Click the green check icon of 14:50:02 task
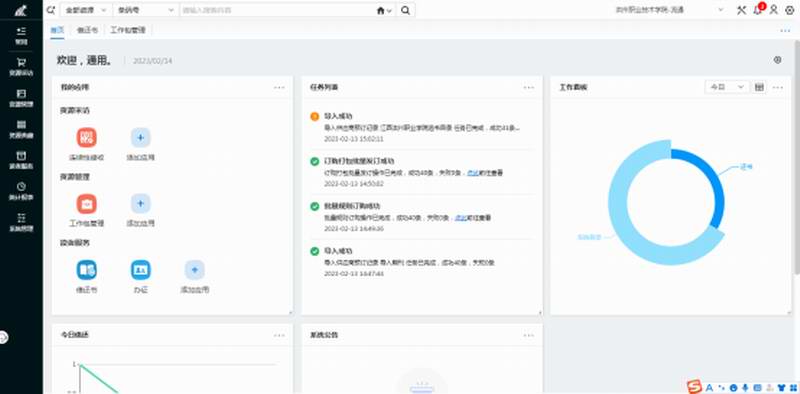 click(315, 161)
